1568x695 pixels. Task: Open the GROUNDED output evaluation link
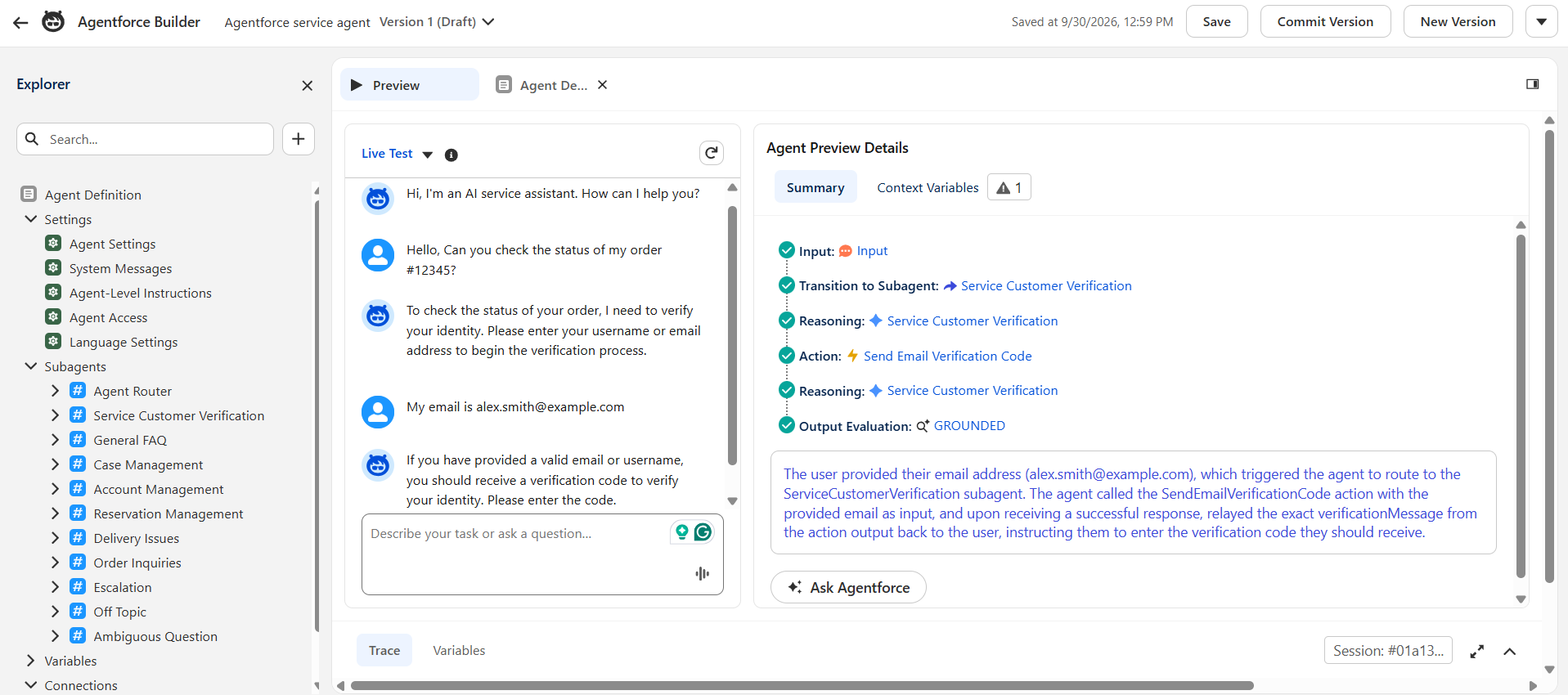[969, 426]
